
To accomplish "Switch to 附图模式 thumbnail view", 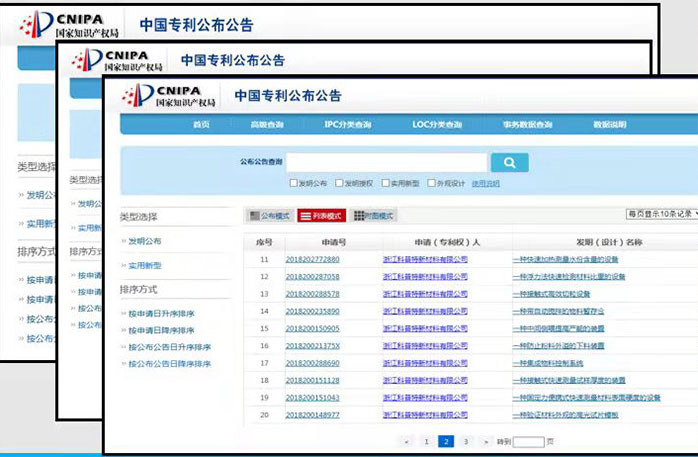I will (x=374, y=216).
